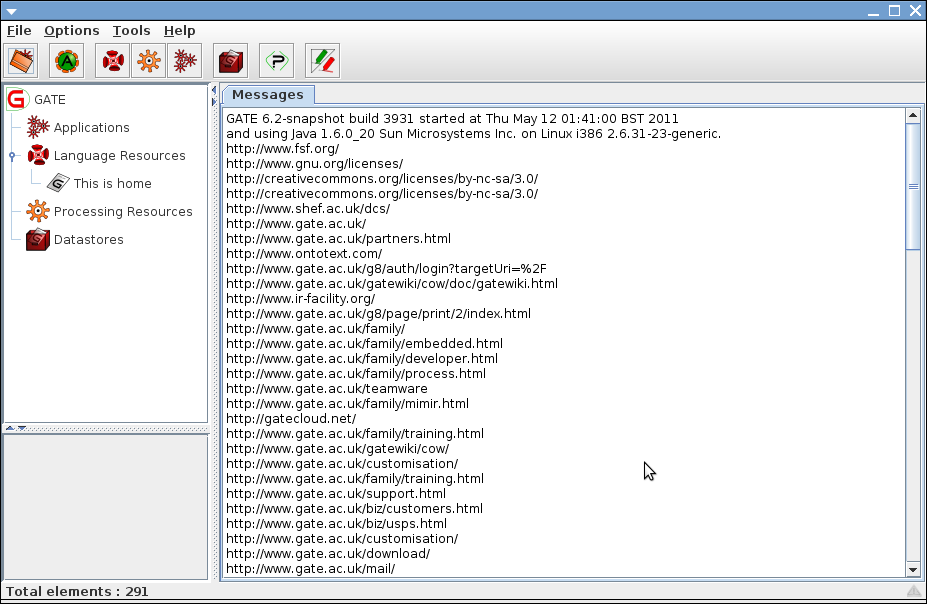The width and height of the screenshot is (927, 604).
Task: Click the load ANNIE system toolbar icon
Action: click(x=67, y=60)
